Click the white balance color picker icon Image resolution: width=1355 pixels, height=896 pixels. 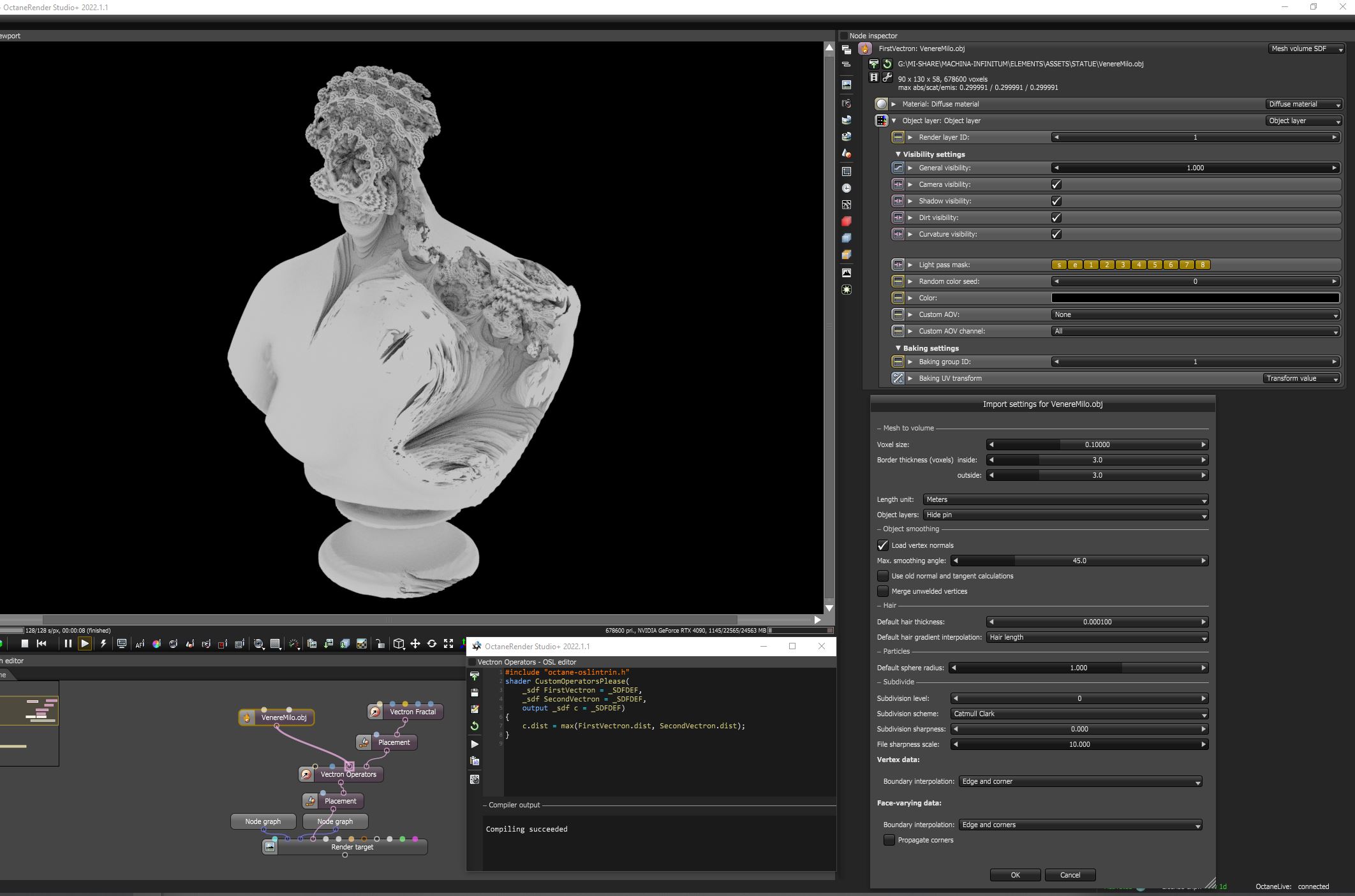[x=156, y=644]
